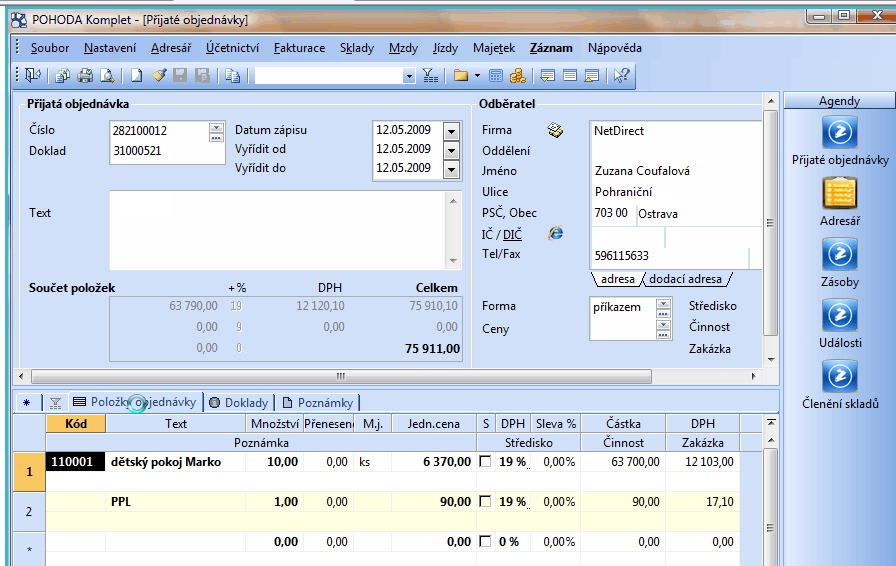
Task: Click the asterisk tab icon
Action: tap(27, 402)
